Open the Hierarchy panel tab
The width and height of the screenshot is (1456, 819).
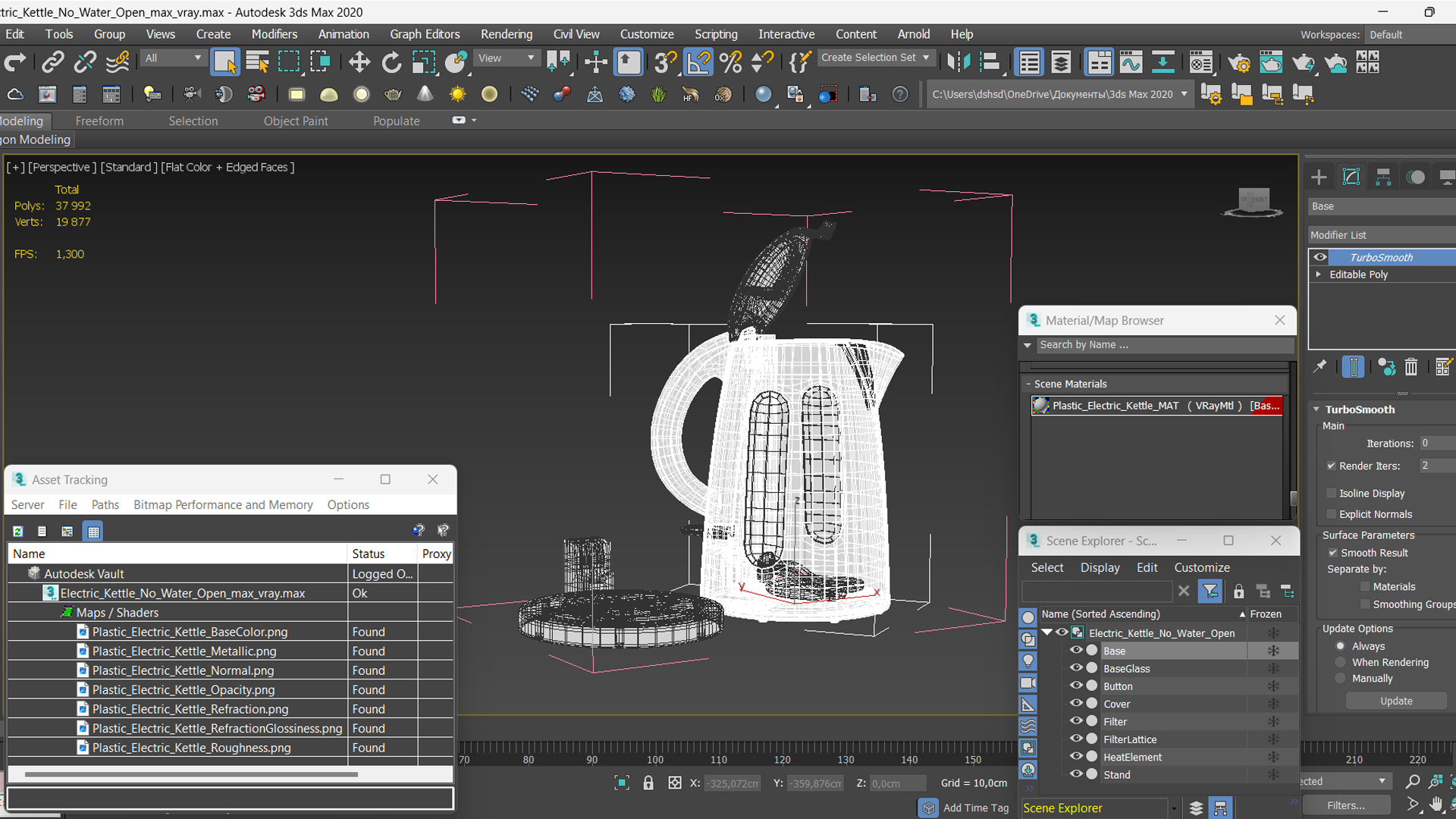point(1383,177)
